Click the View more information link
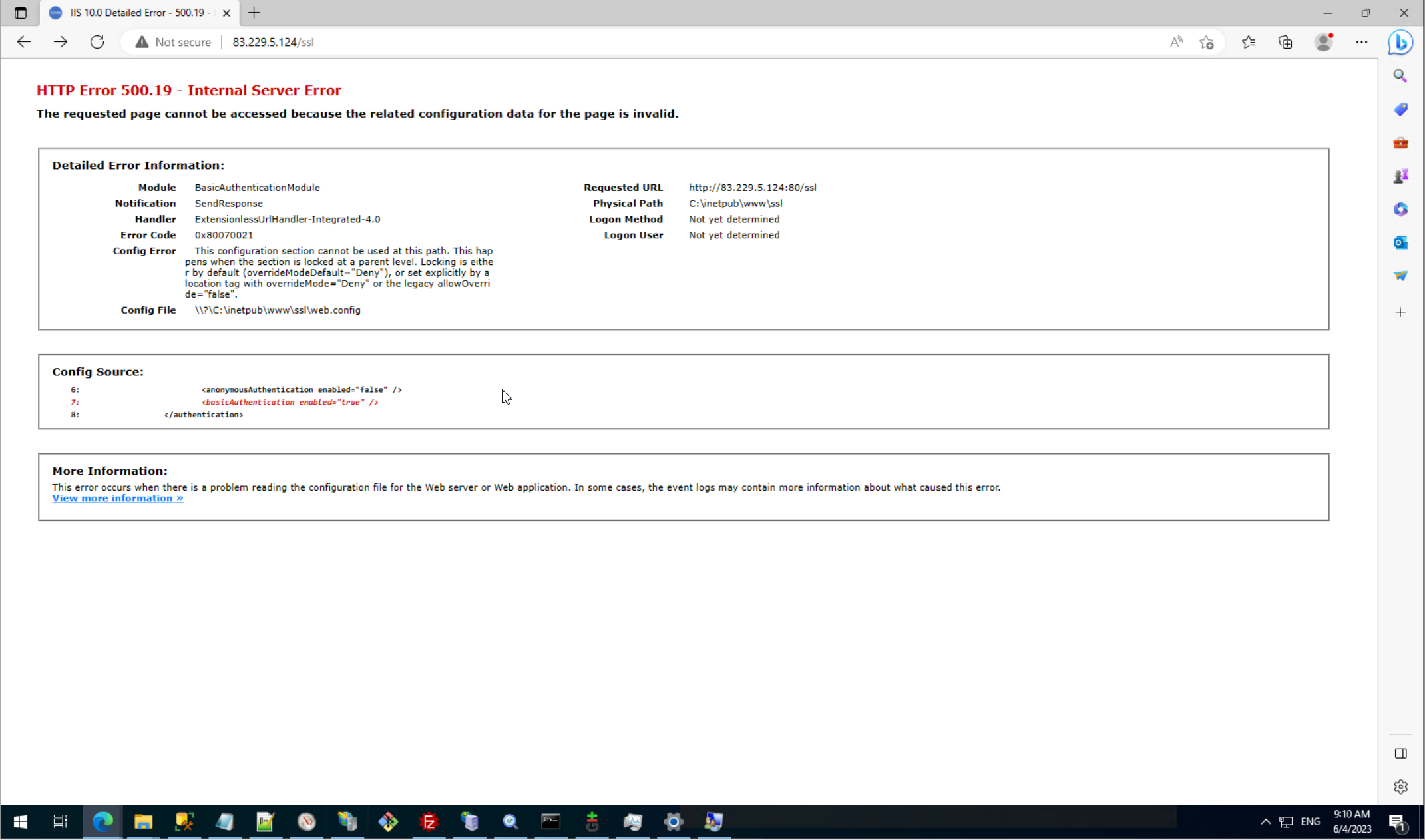Screen dimensions: 1425x840 coord(118,499)
